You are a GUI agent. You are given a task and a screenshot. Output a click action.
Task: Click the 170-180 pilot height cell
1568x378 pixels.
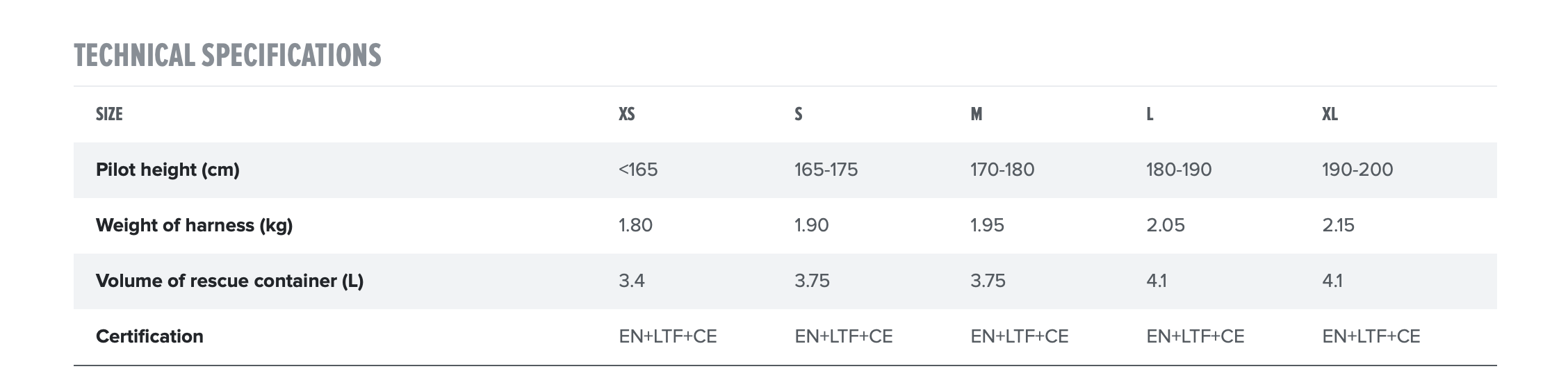point(1002,170)
